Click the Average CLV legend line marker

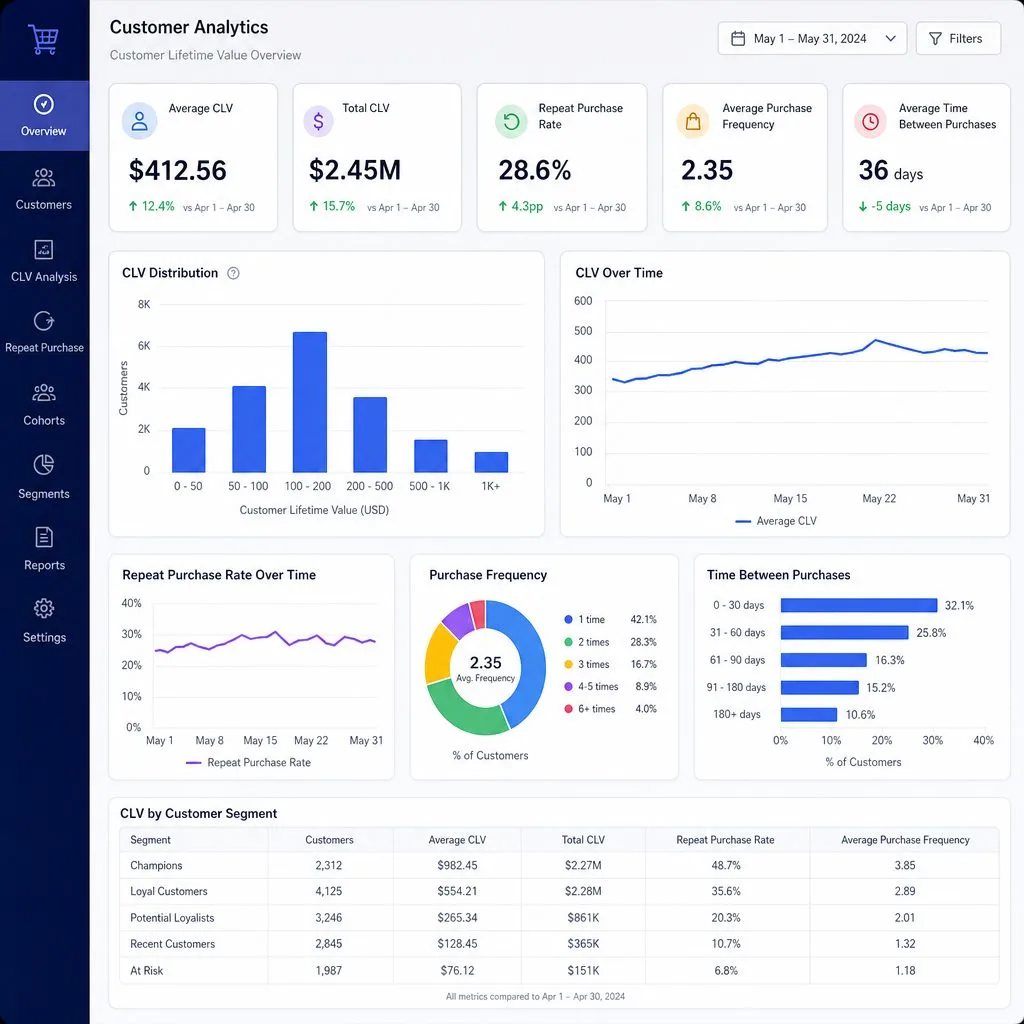pos(743,521)
